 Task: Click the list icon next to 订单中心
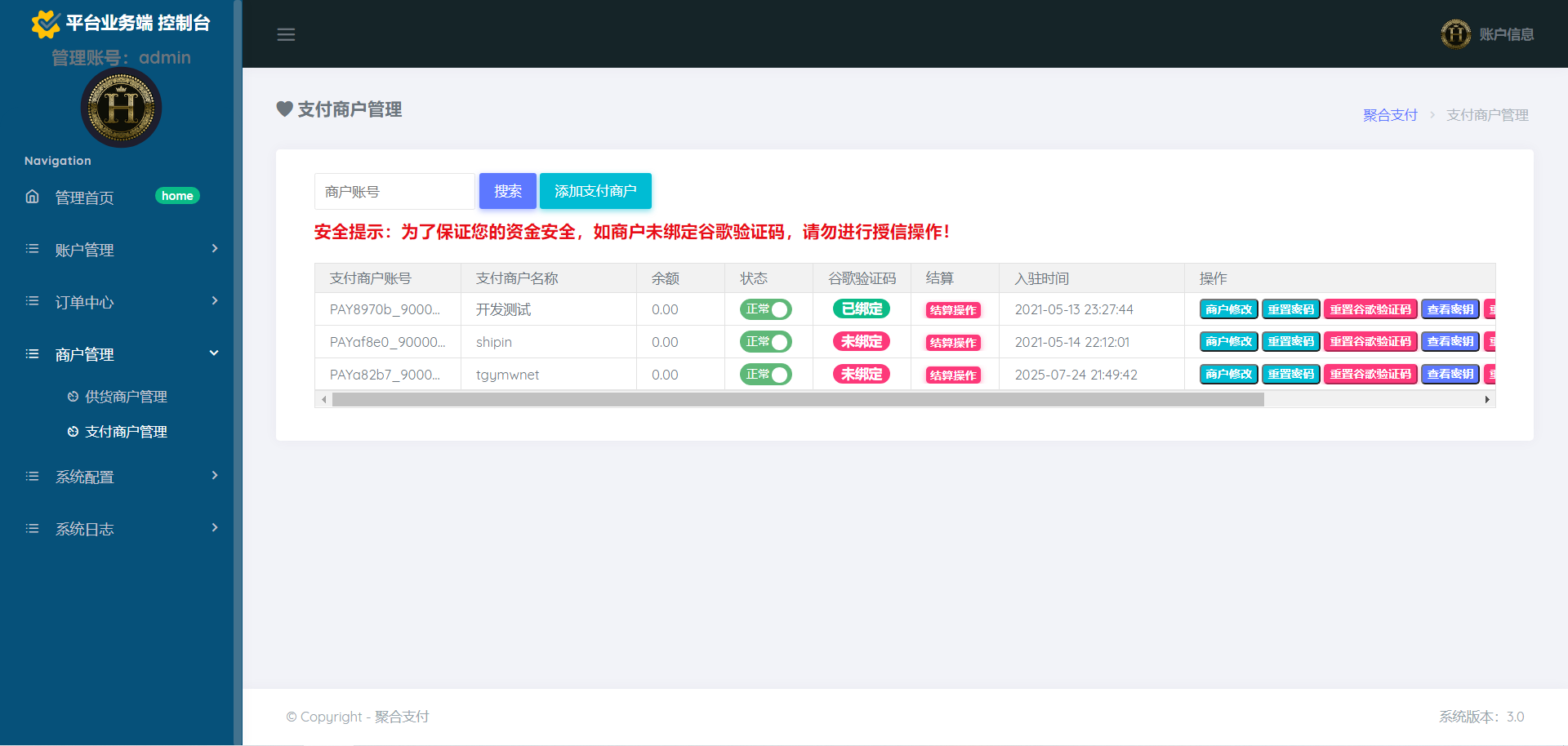33,301
